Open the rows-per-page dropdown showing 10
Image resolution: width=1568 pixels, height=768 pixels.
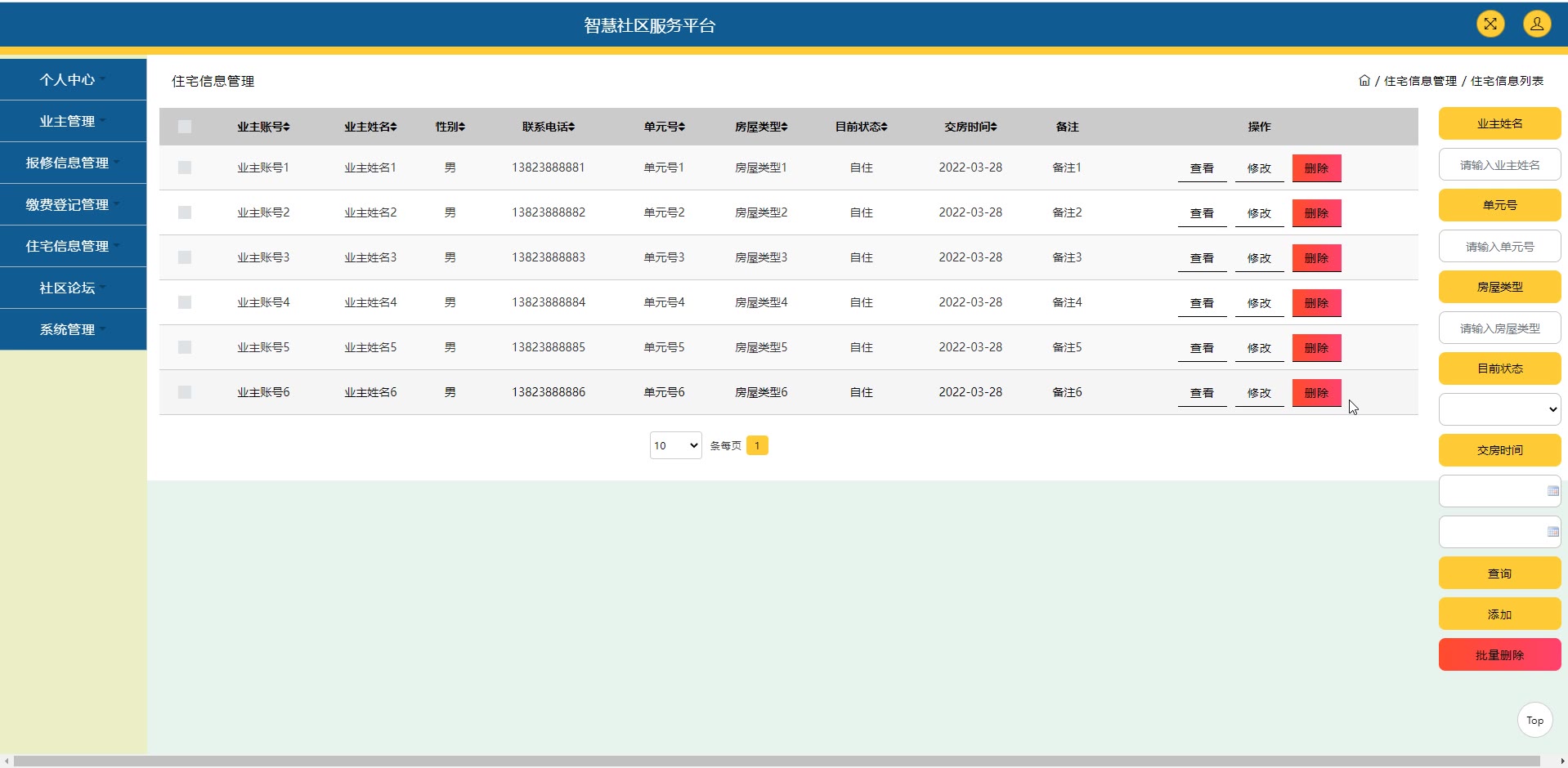tap(675, 445)
